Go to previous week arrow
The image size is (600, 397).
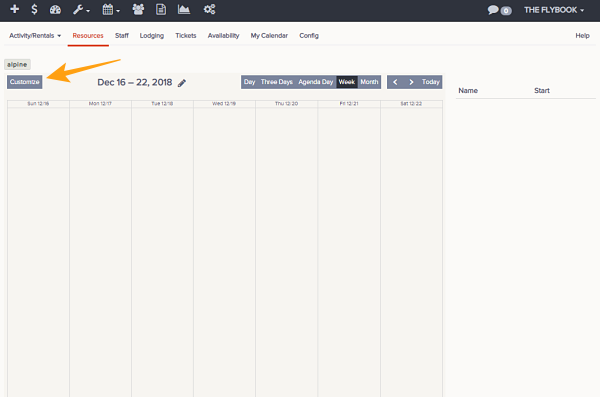395,82
